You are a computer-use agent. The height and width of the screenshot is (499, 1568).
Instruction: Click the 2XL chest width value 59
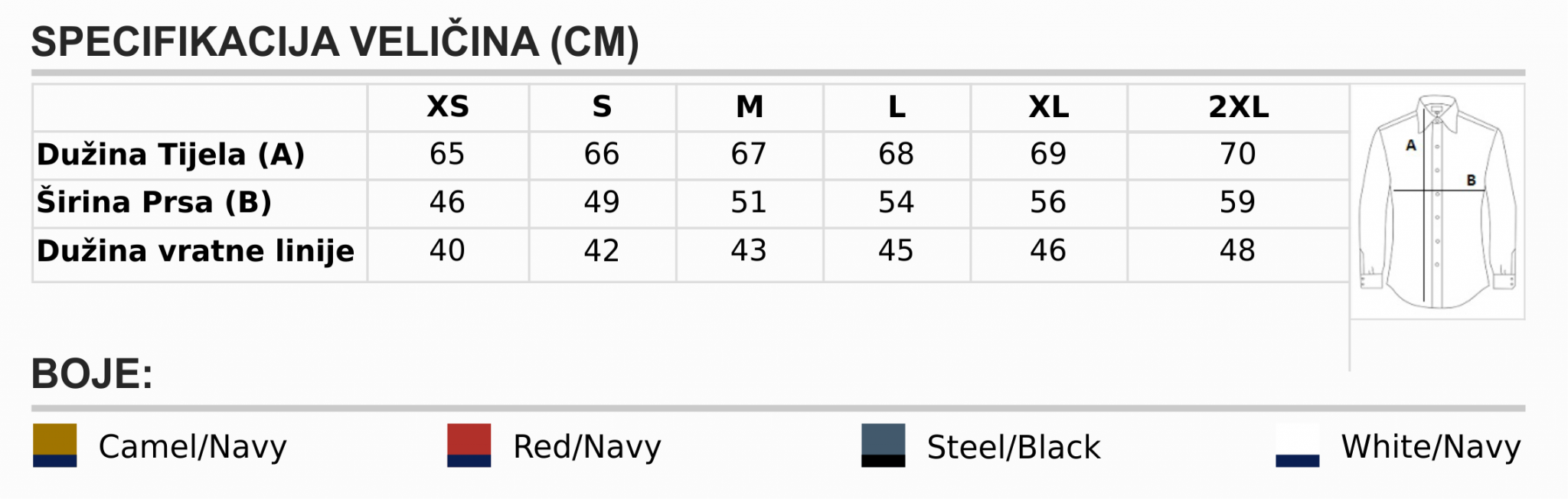click(1237, 202)
